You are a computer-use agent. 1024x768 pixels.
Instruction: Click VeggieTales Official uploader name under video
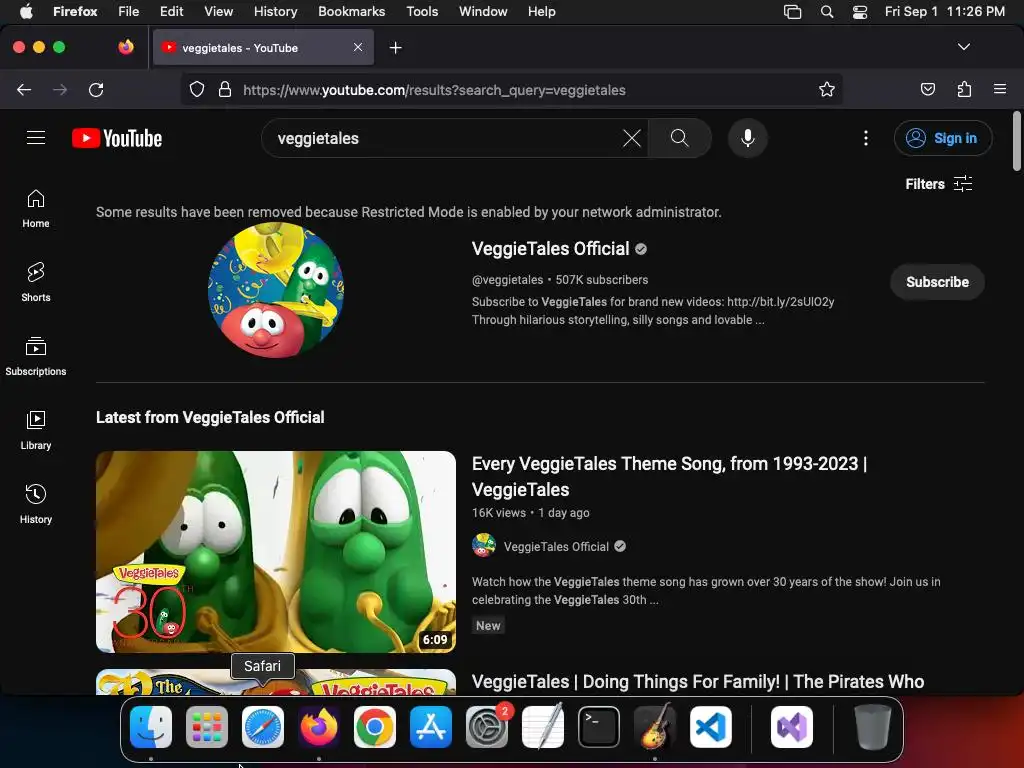[556, 547]
